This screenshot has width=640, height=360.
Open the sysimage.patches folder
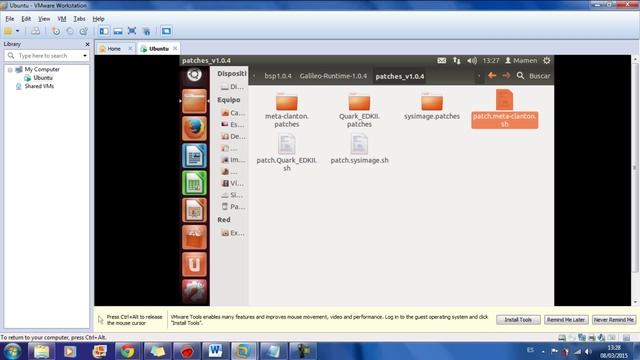[x=432, y=106]
